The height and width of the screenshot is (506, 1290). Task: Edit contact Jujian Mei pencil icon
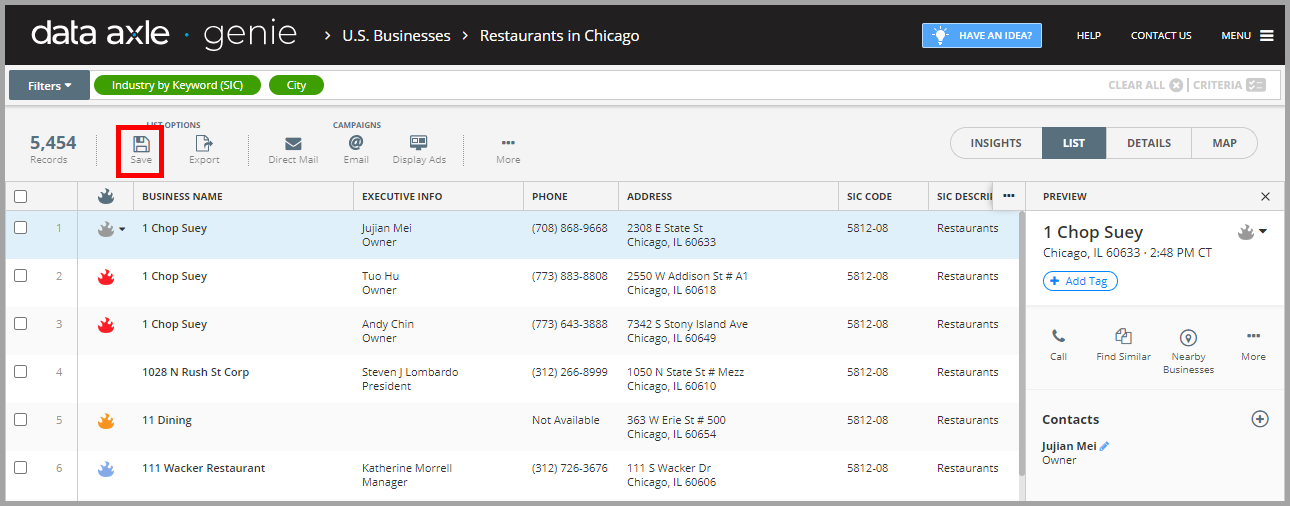coord(1105,446)
